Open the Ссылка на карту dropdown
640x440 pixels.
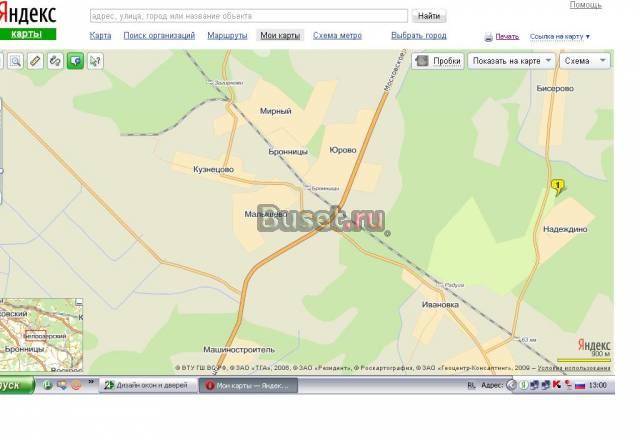[x=560, y=37]
